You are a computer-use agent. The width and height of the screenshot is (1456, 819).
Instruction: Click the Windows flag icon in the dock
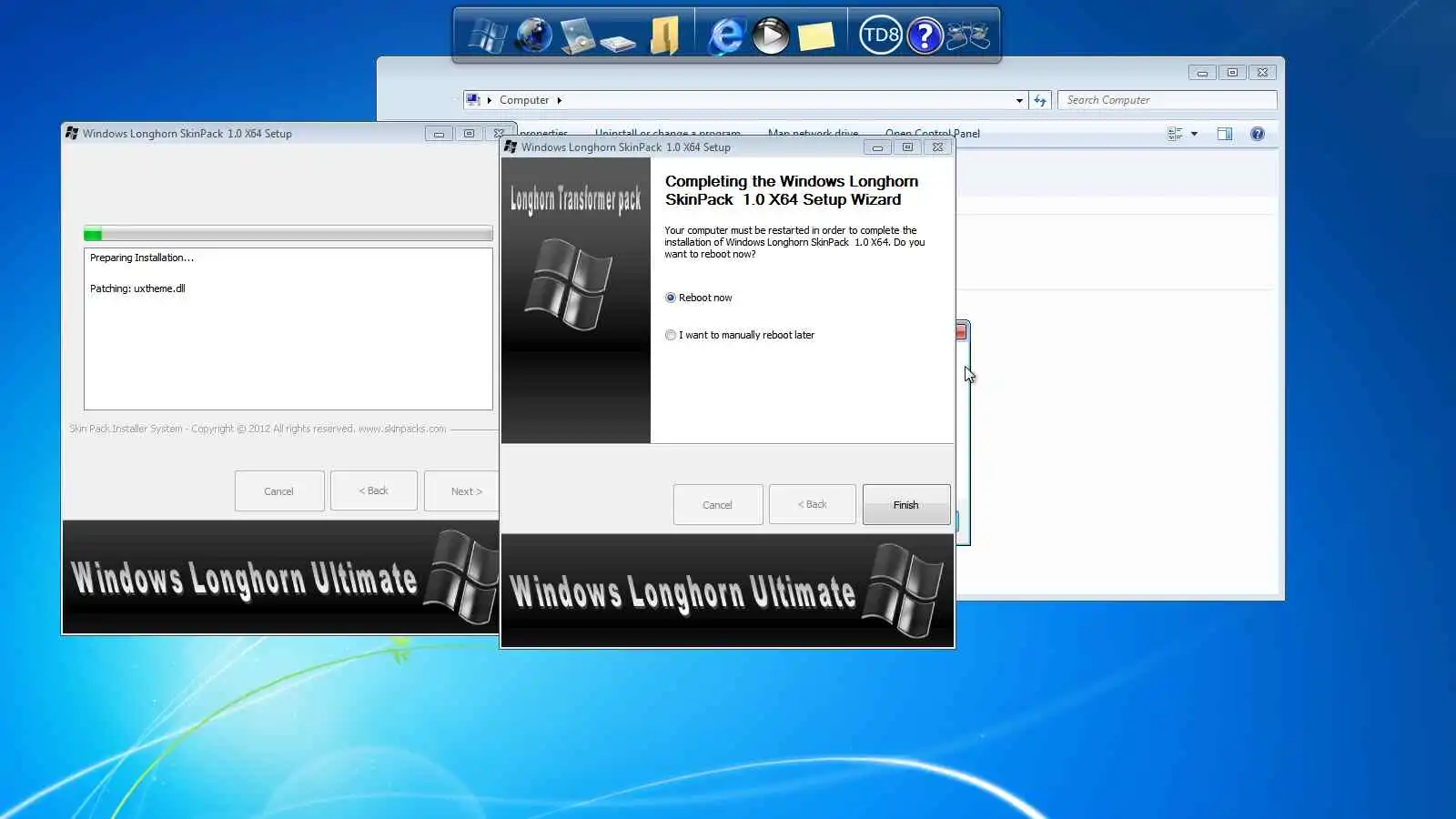pyautogui.click(x=487, y=36)
